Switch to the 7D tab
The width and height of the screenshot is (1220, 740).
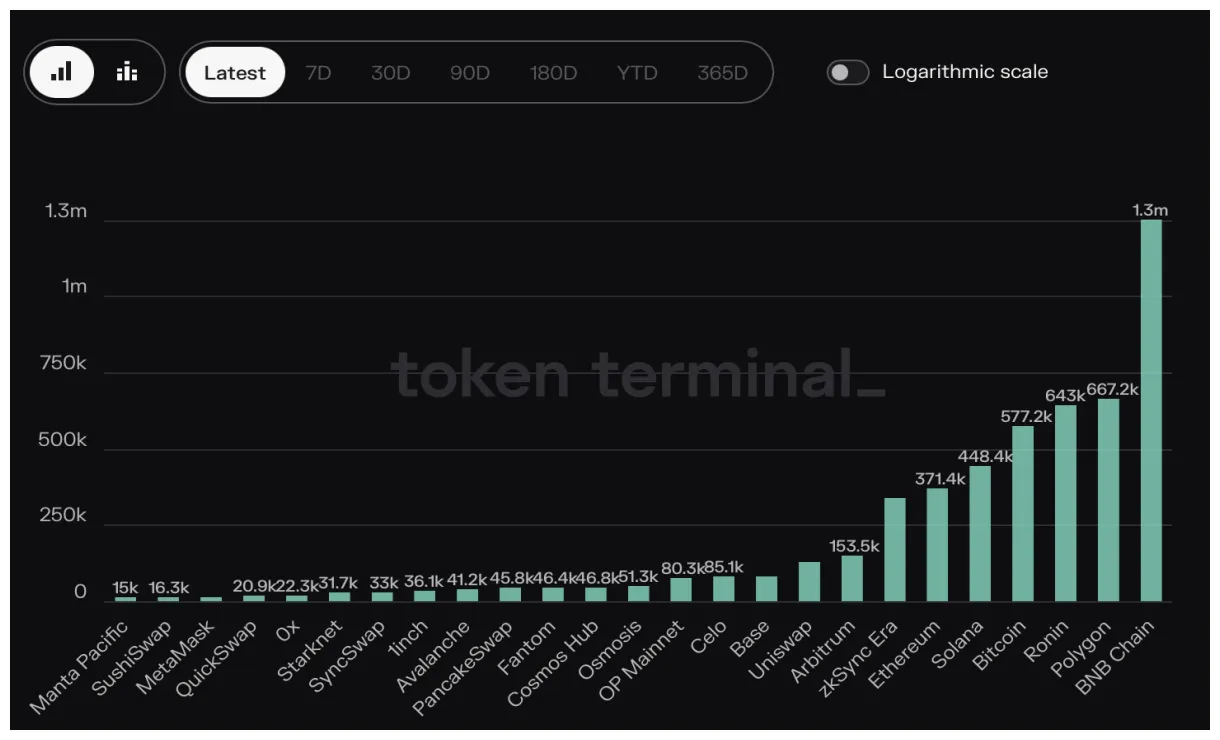(x=317, y=72)
